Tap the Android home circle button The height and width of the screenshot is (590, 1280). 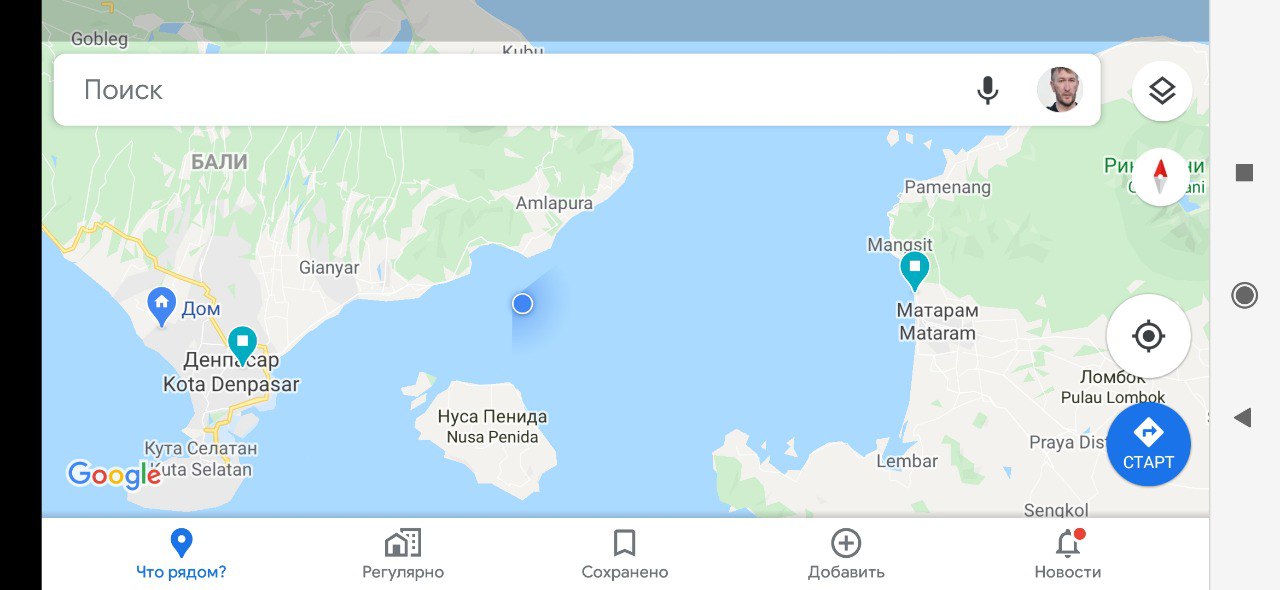pos(1244,295)
